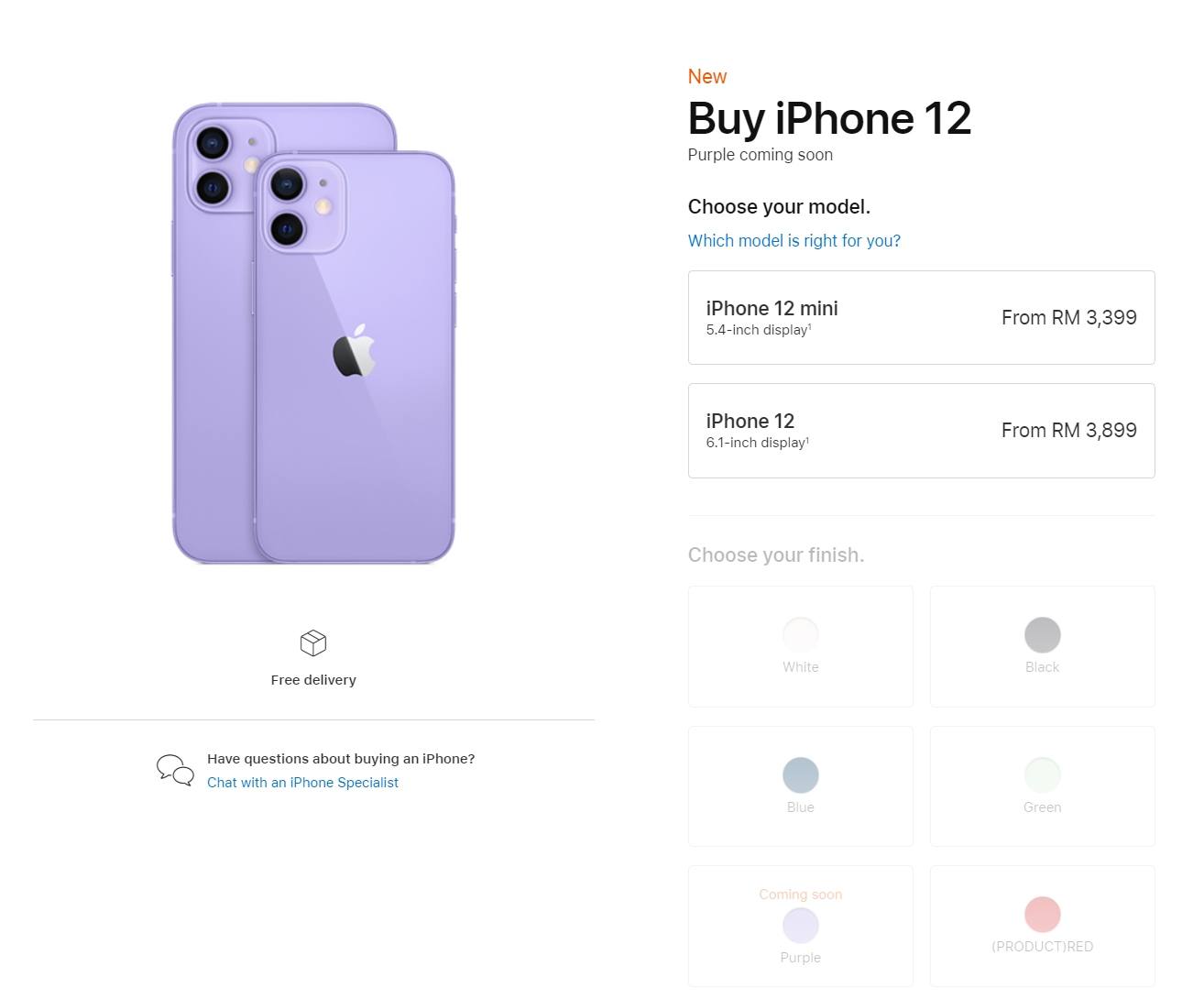This screenshot has width=1204, height=999.
Task: Select the iPhone 12 mini model option
Action: (921, 317)
